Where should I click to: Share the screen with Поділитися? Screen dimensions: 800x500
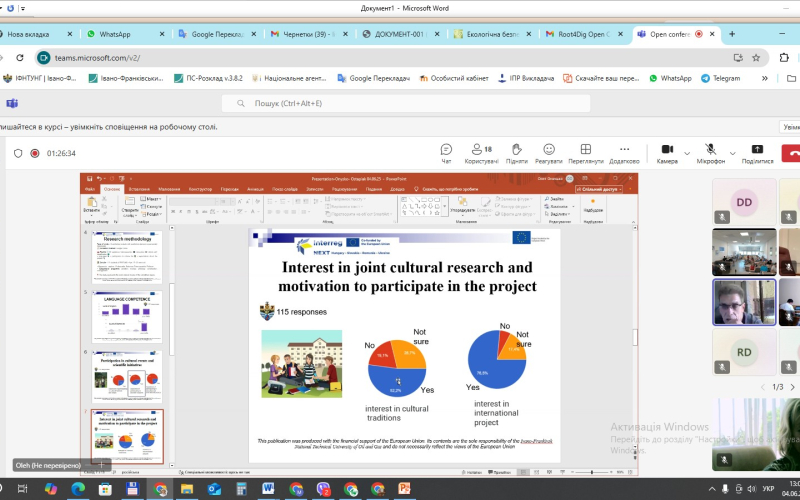click(757, 154)
